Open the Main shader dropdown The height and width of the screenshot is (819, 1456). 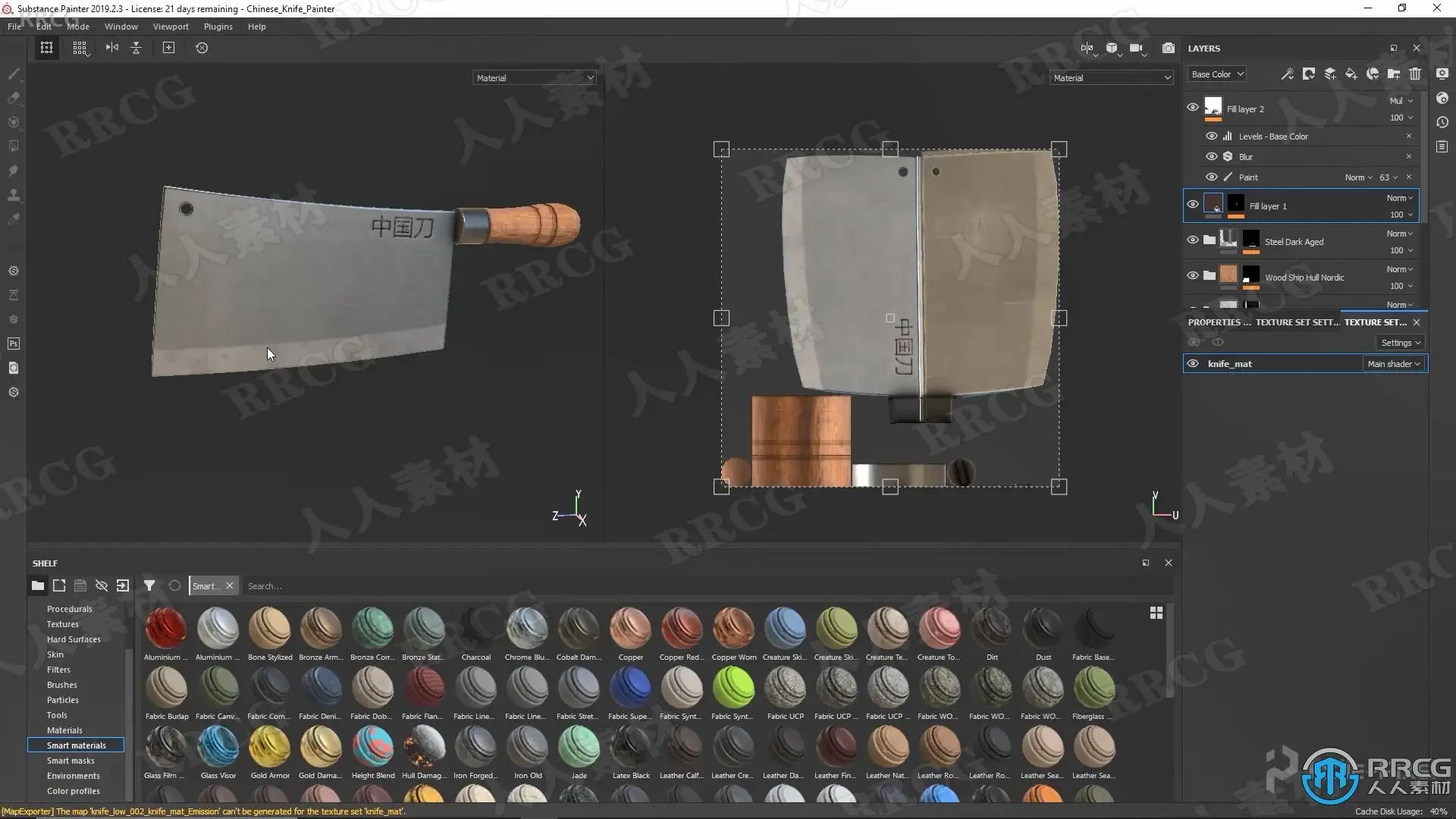click(x=1394, y=364)
